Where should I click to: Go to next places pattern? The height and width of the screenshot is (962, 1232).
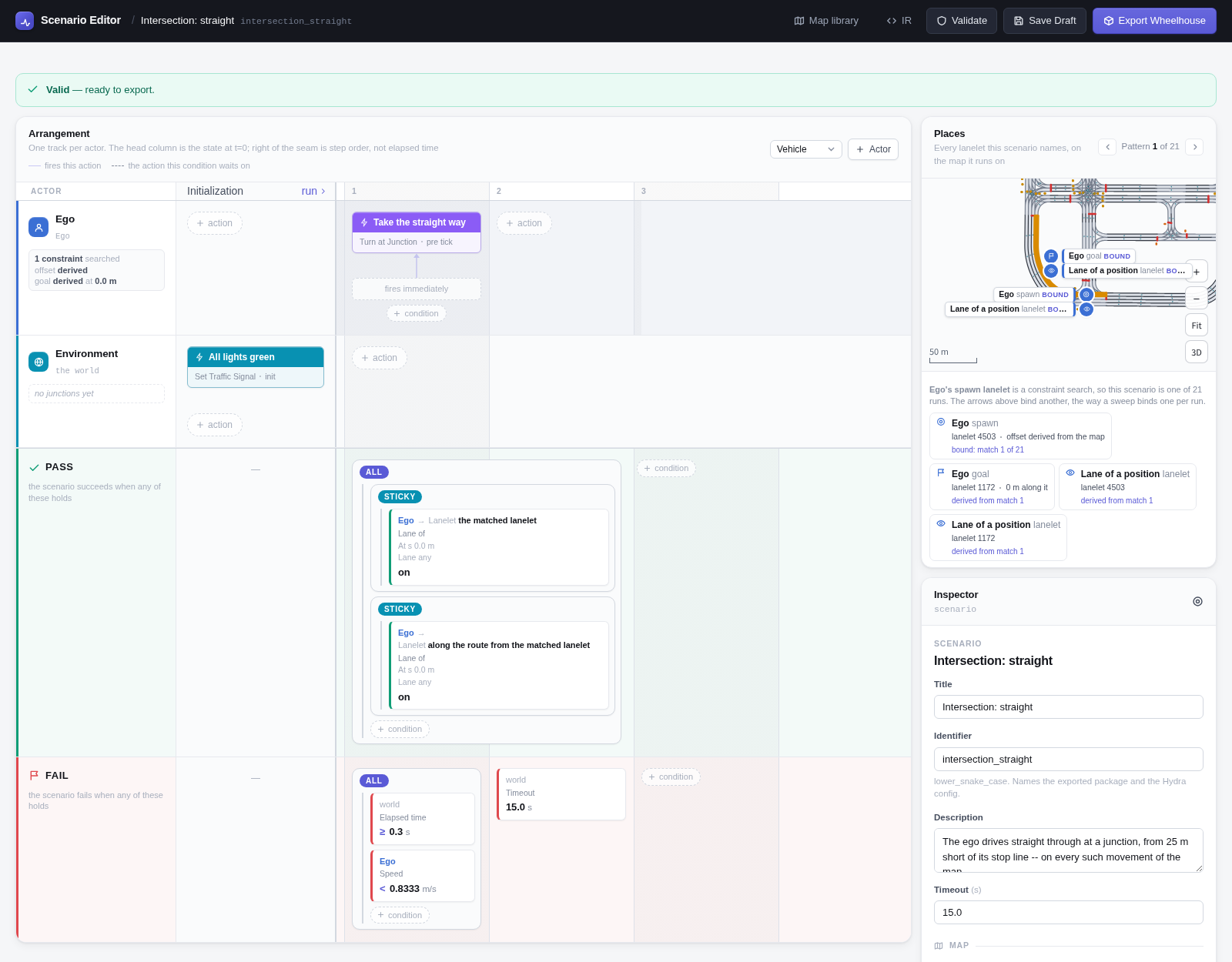[1194, 147]
